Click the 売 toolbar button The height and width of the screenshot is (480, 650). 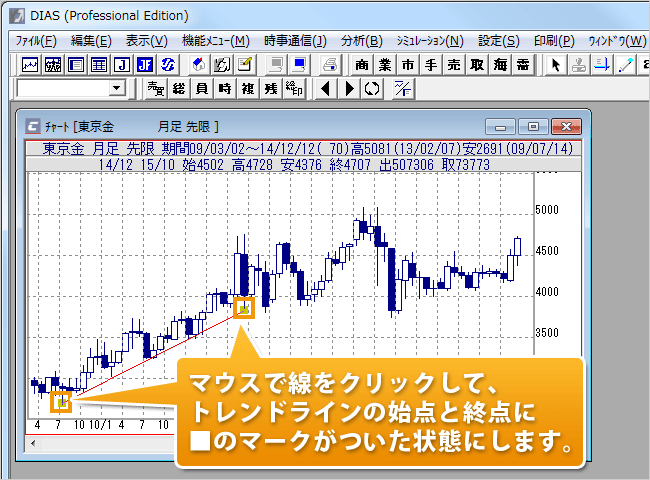453,65
